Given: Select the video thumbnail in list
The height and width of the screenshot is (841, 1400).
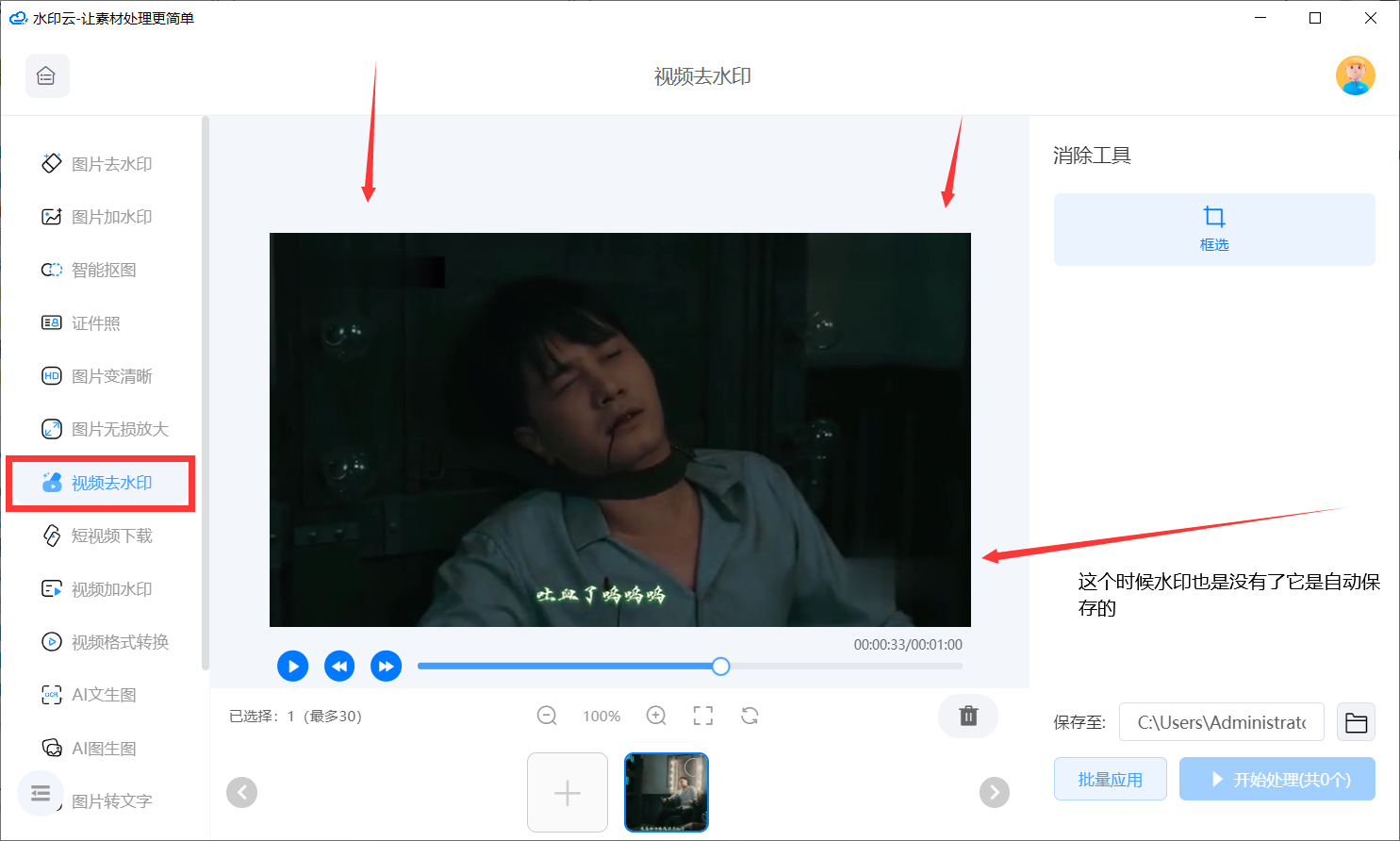Looking at the screenshot, I should click(667, 793).
